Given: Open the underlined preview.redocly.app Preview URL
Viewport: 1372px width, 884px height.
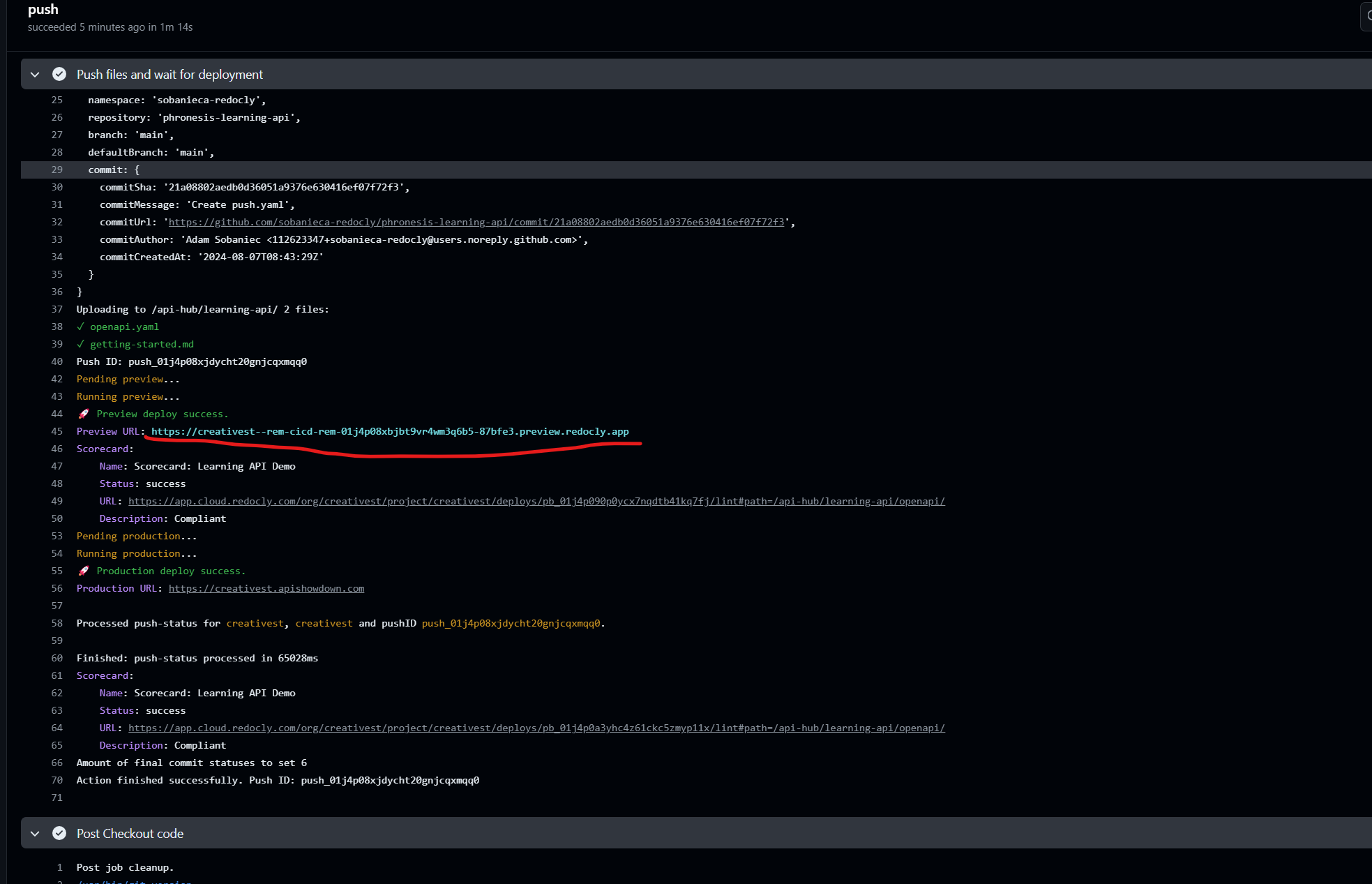Looking at the screenshot, I should [390, 431].
